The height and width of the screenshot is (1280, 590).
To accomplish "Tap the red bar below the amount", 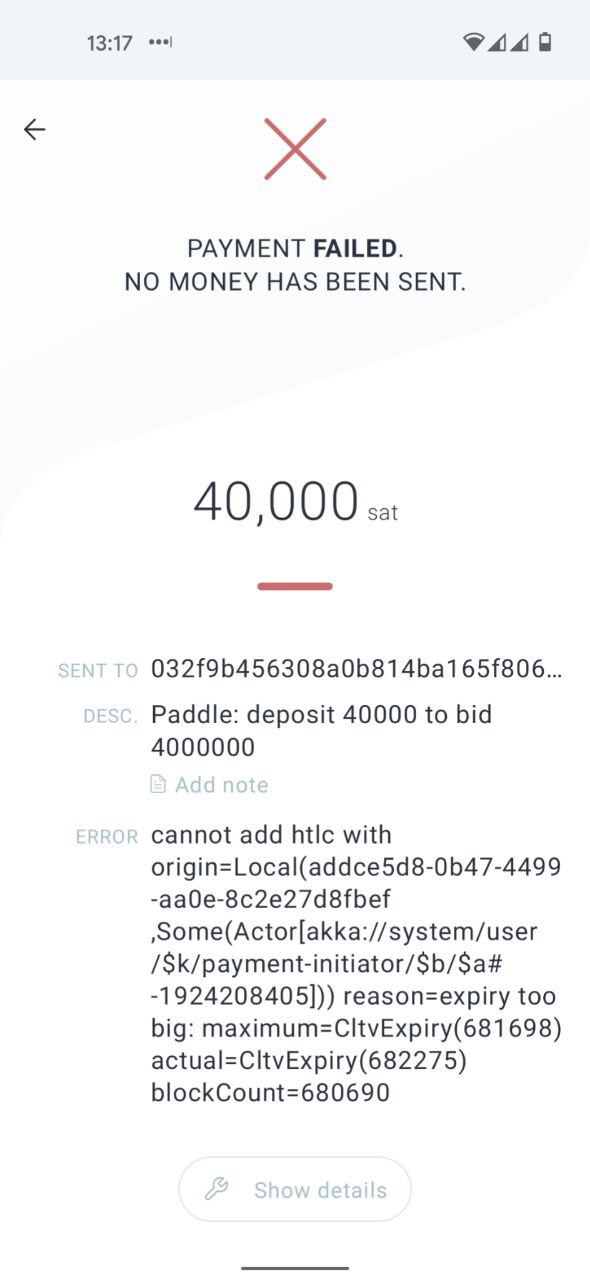I will (295, 586).
